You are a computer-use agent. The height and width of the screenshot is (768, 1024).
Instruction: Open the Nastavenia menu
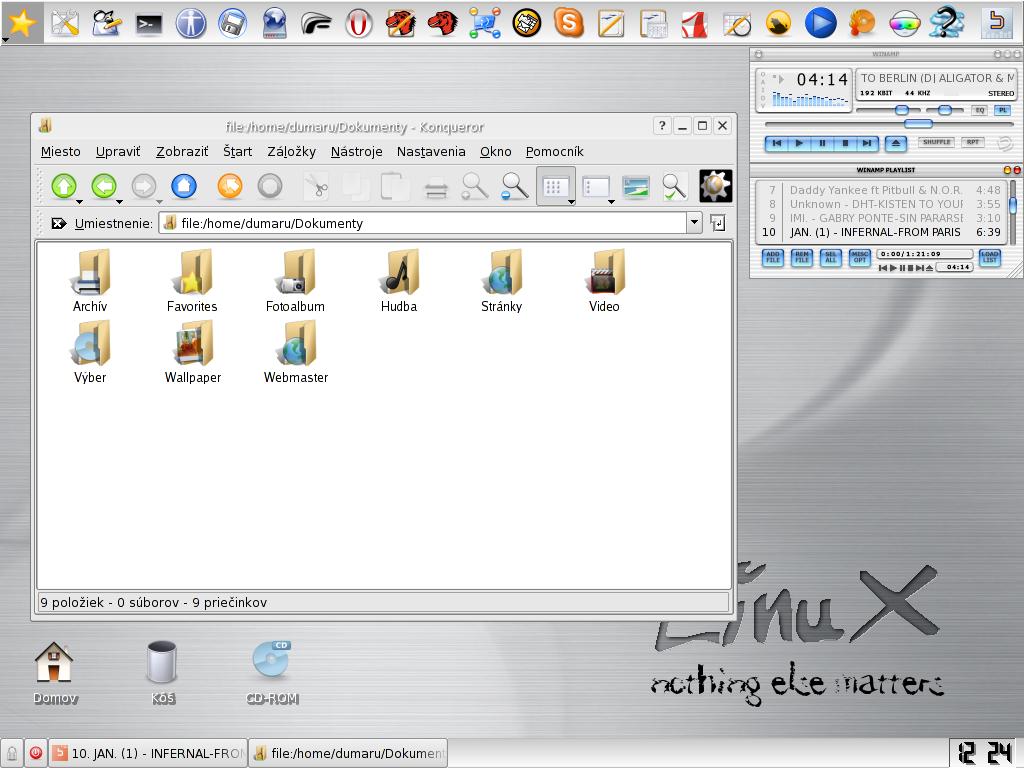pyautogui.click(x=431, y=152)
